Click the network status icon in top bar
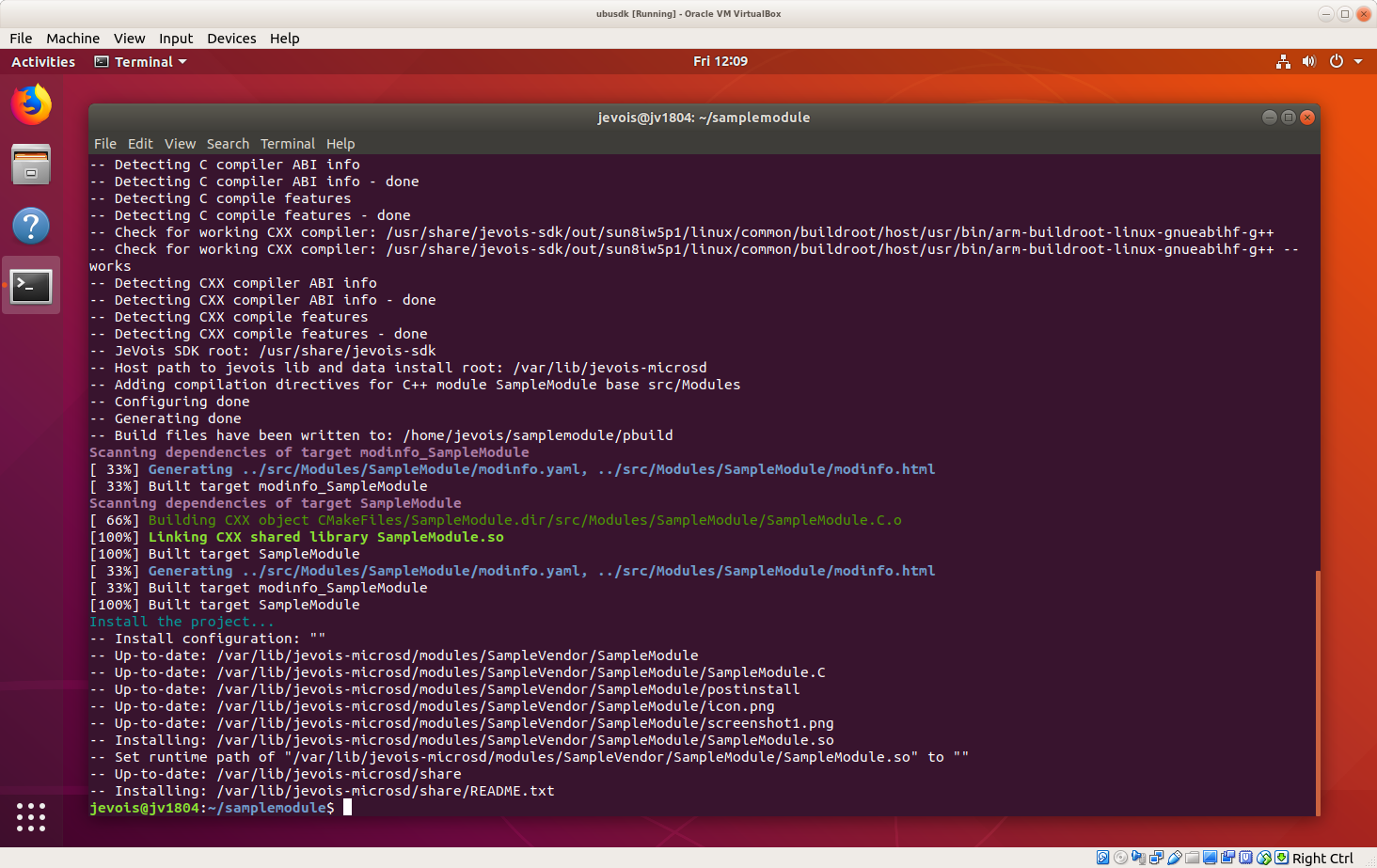 tap(1283, 61)
